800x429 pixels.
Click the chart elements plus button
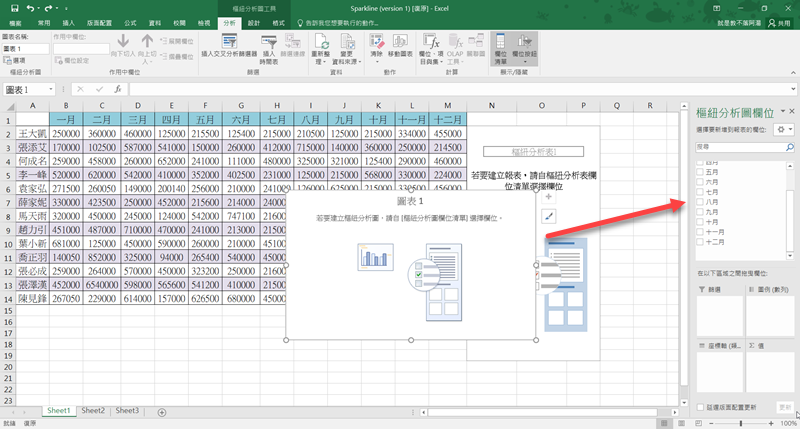(x=548, y=197)
